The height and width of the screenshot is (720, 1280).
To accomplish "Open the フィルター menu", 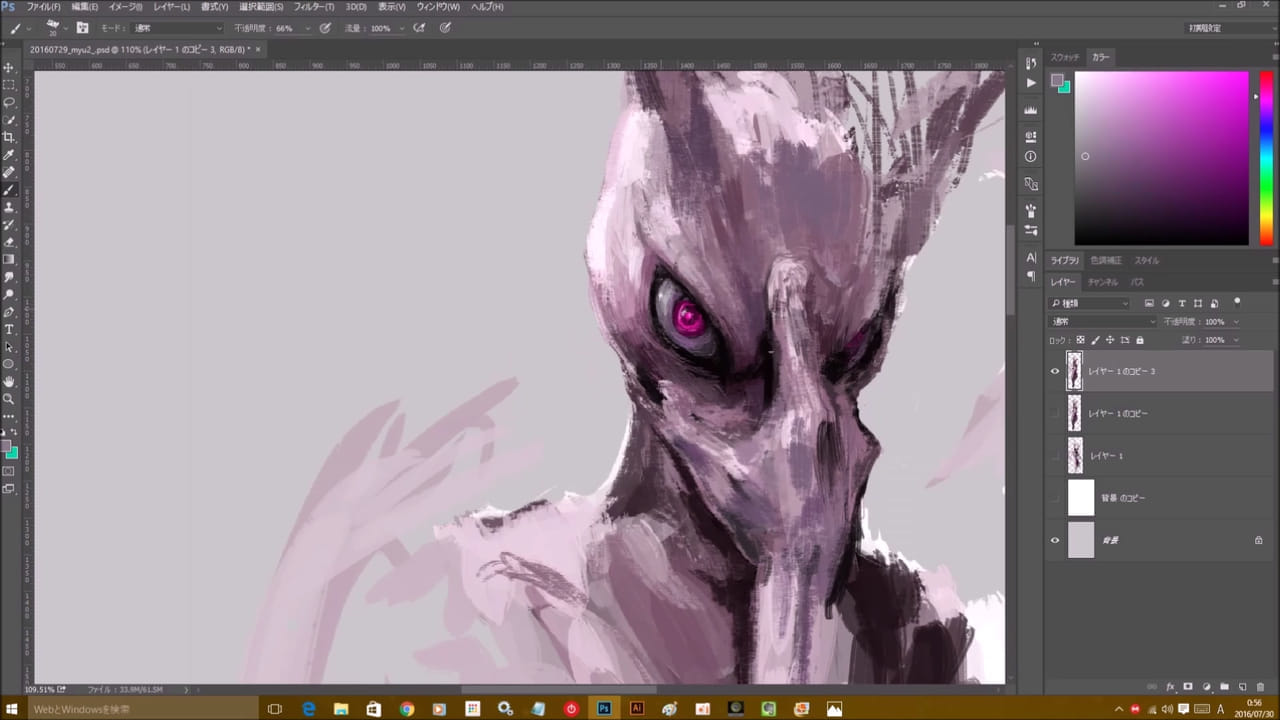I will pyautogui.click(x=314, y=7).
